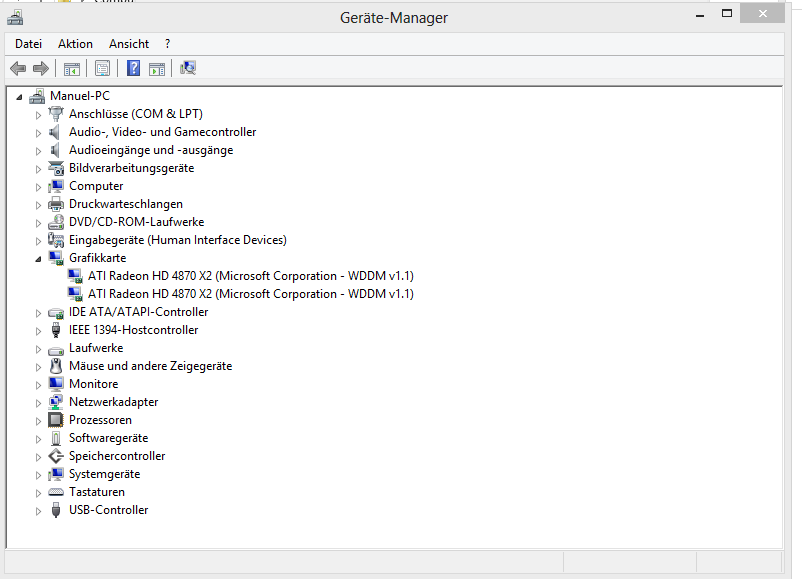The image size is (802, 579).
Task: Select the first ATI Radeon HD 4870 X2 device
Action: [x=250, y=276]
